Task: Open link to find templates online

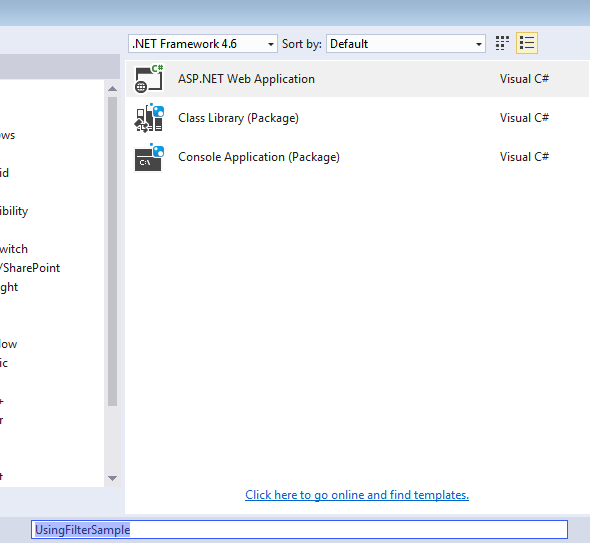Action: (357, 495)
